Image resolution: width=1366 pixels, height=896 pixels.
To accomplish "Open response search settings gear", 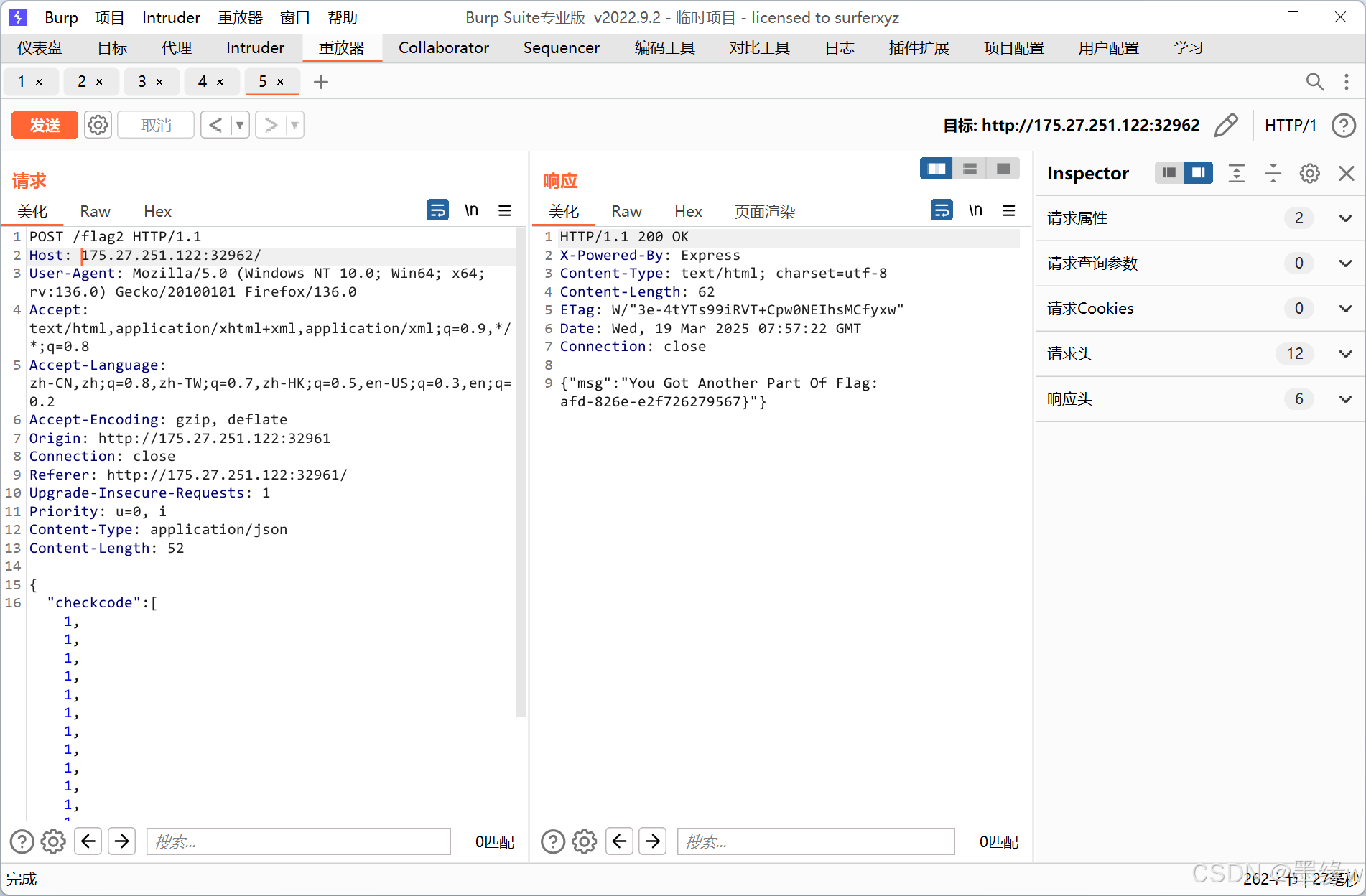I will click(585, 841).
